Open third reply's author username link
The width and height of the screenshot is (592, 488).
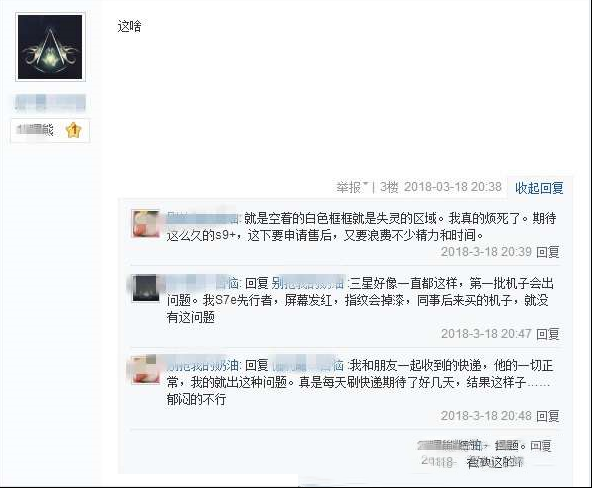(x=203, y=365)
